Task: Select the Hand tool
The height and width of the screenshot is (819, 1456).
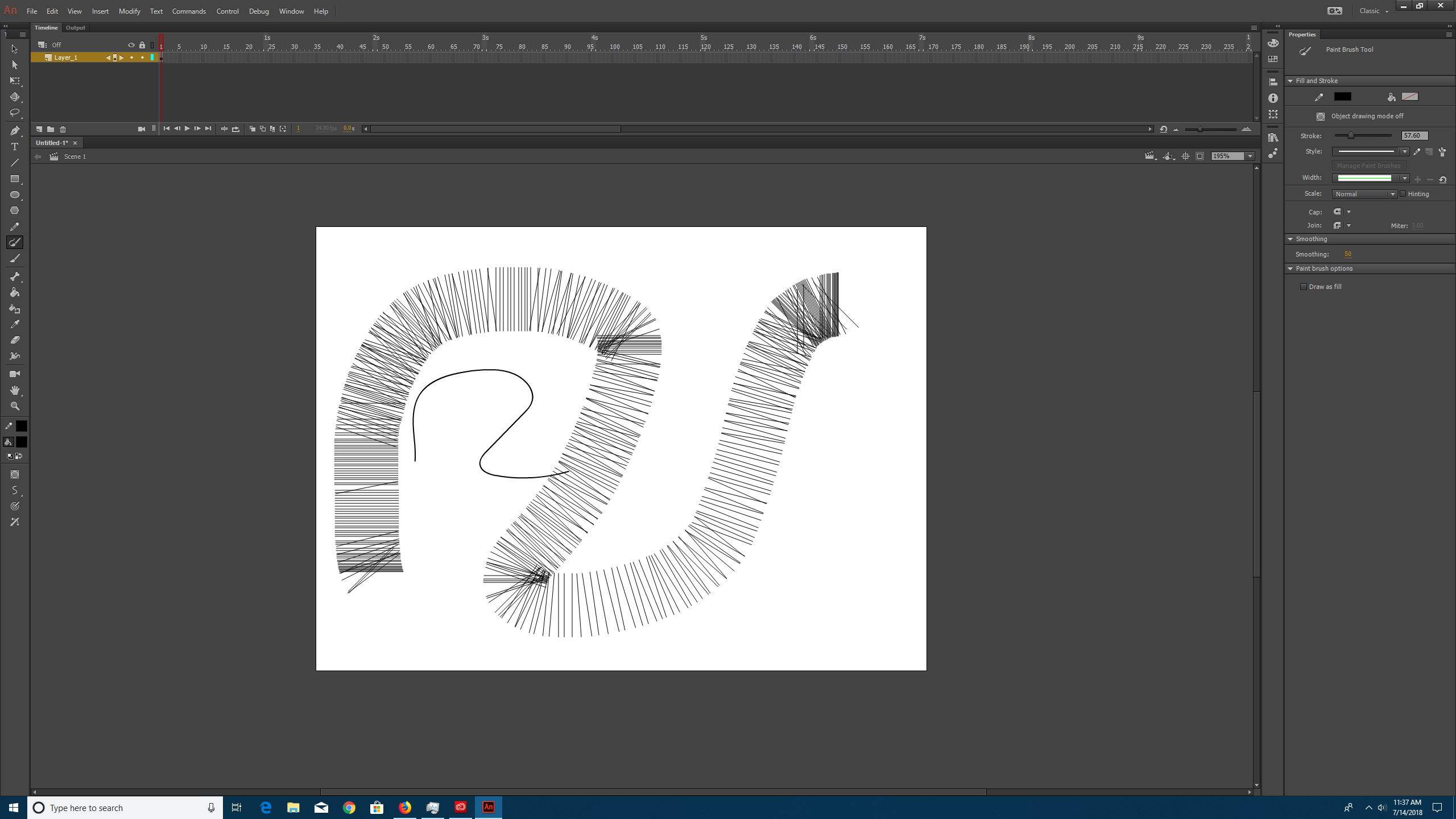Action: 15,390
